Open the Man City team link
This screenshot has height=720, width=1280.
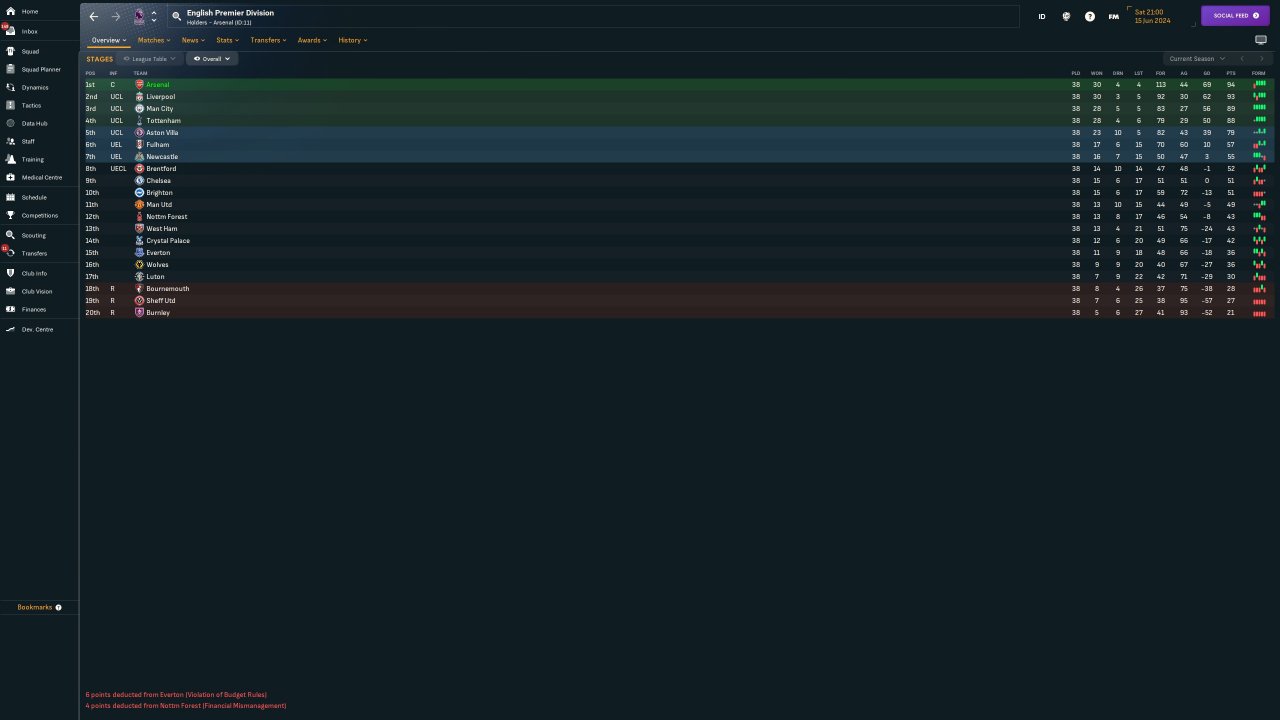pos(159,109)
